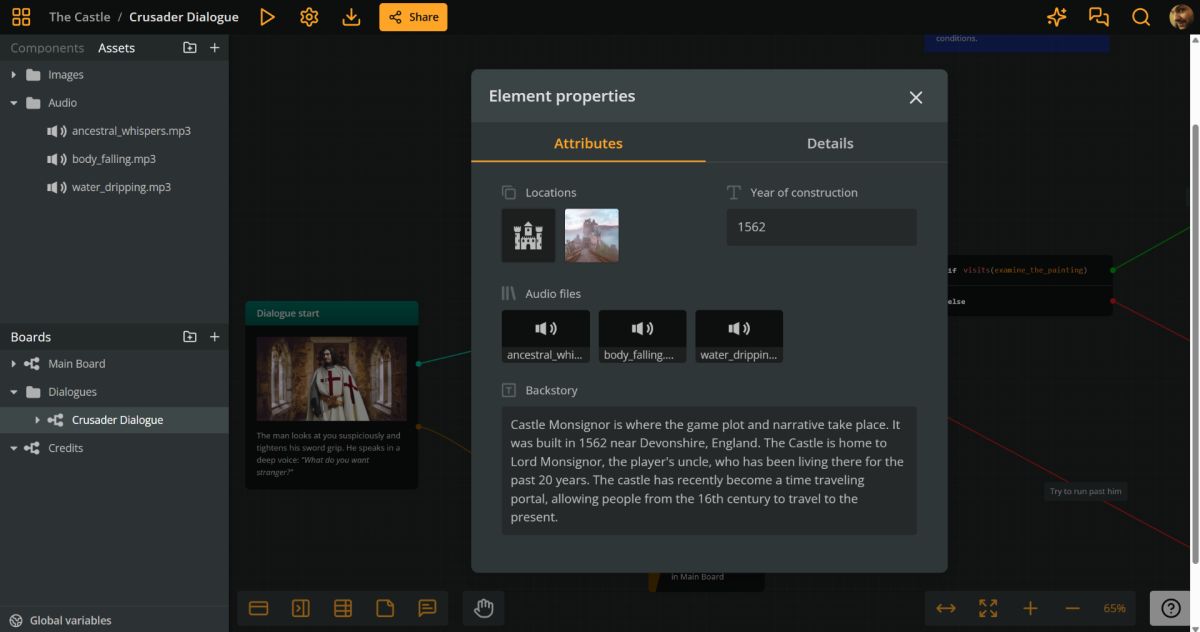Switch to the Details tab
Image resolution: width=1200 pixels, height=632 pixels.
tap(830, 143)
